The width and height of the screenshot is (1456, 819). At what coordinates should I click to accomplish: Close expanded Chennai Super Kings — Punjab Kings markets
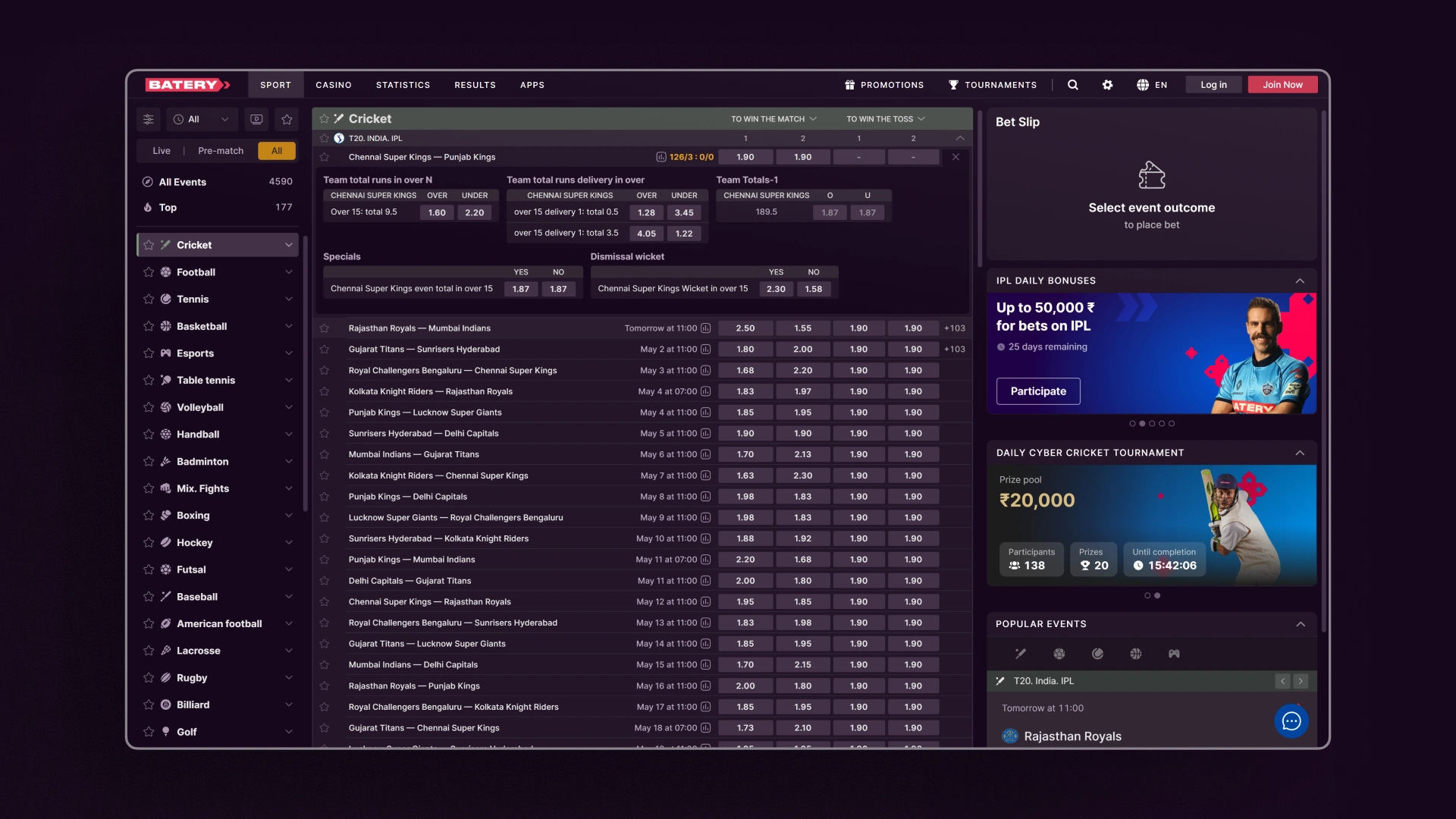coord(955,157)
